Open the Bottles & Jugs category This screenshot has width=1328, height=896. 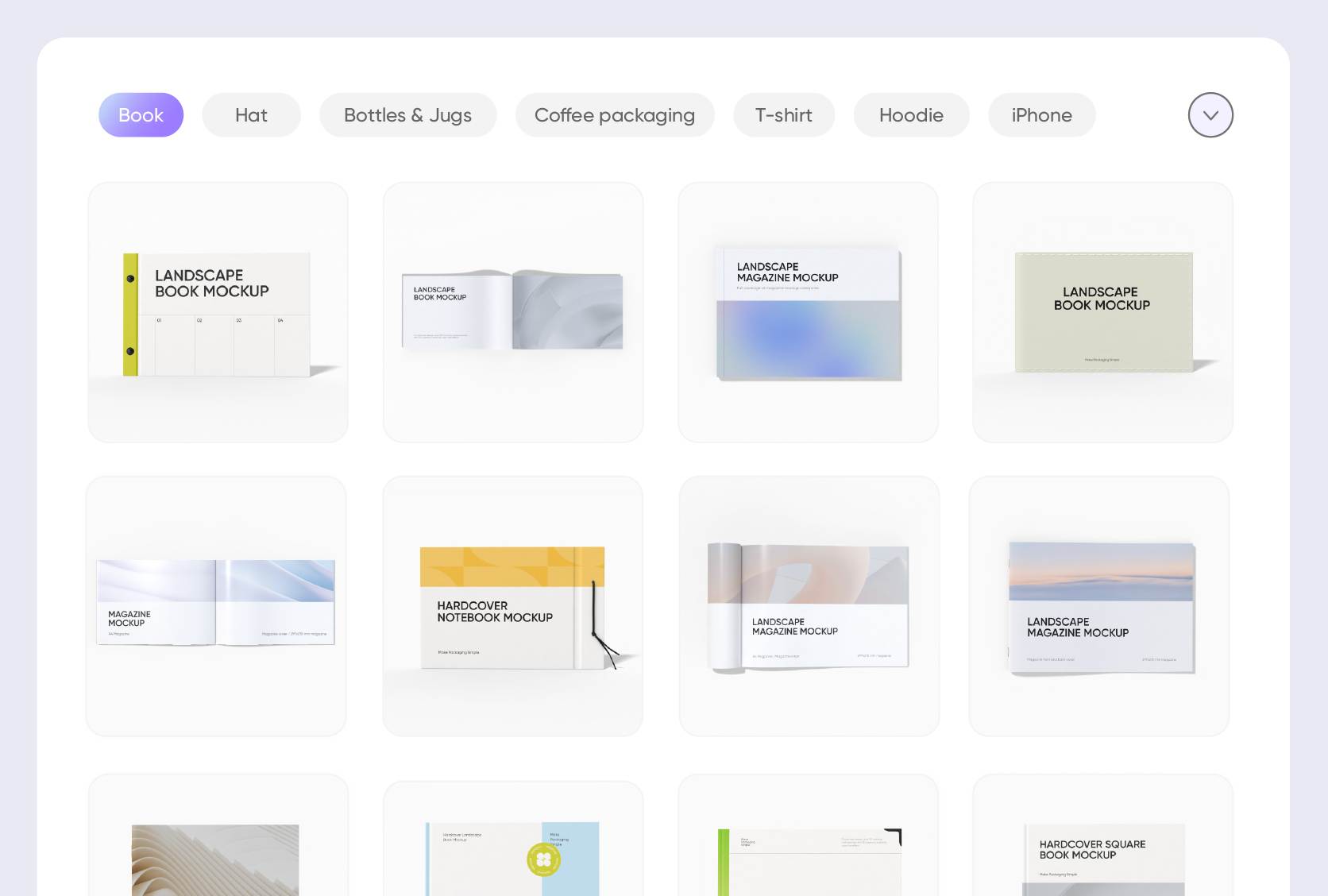coord(407,115)
